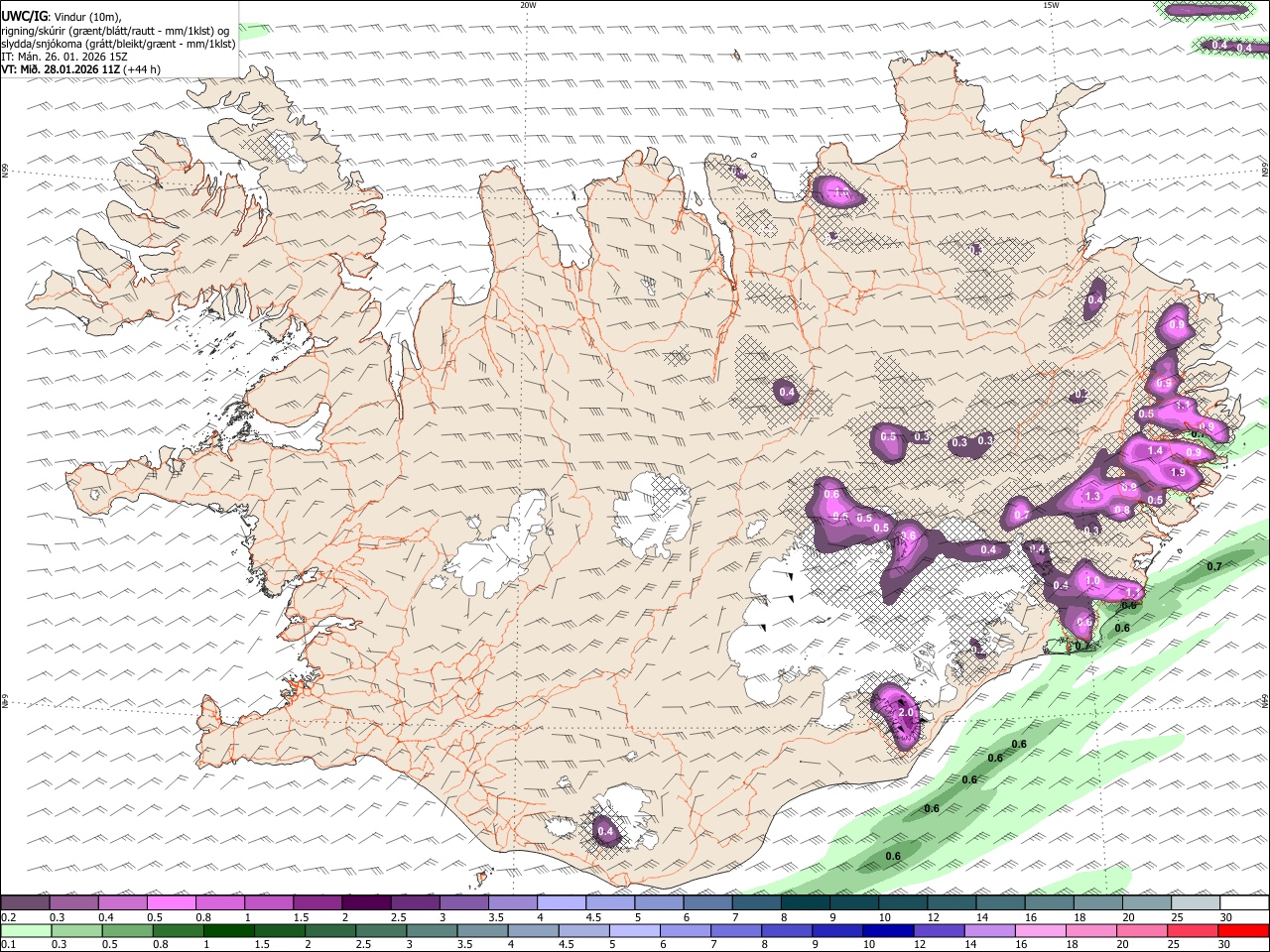Click the '1.3' snowfall value on the map
1270x952 pixels.
pyautogui.click(x=1093, y=497)
